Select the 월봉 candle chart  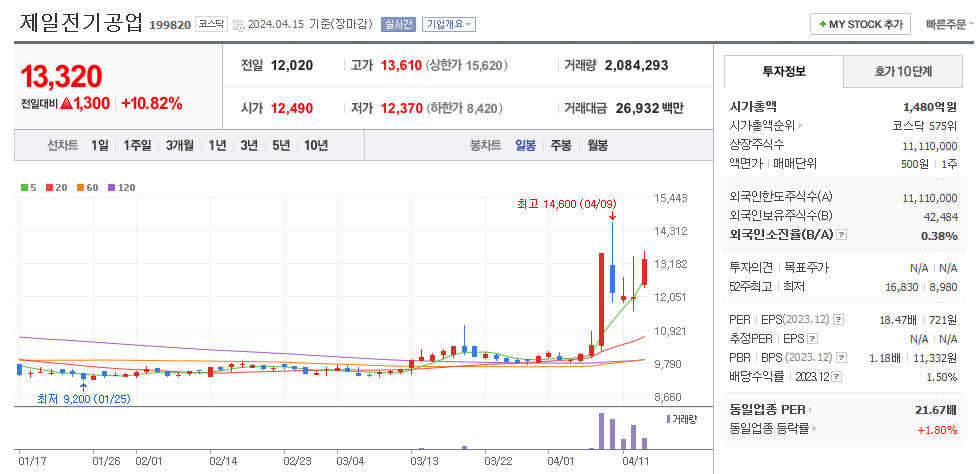point(598,146)
